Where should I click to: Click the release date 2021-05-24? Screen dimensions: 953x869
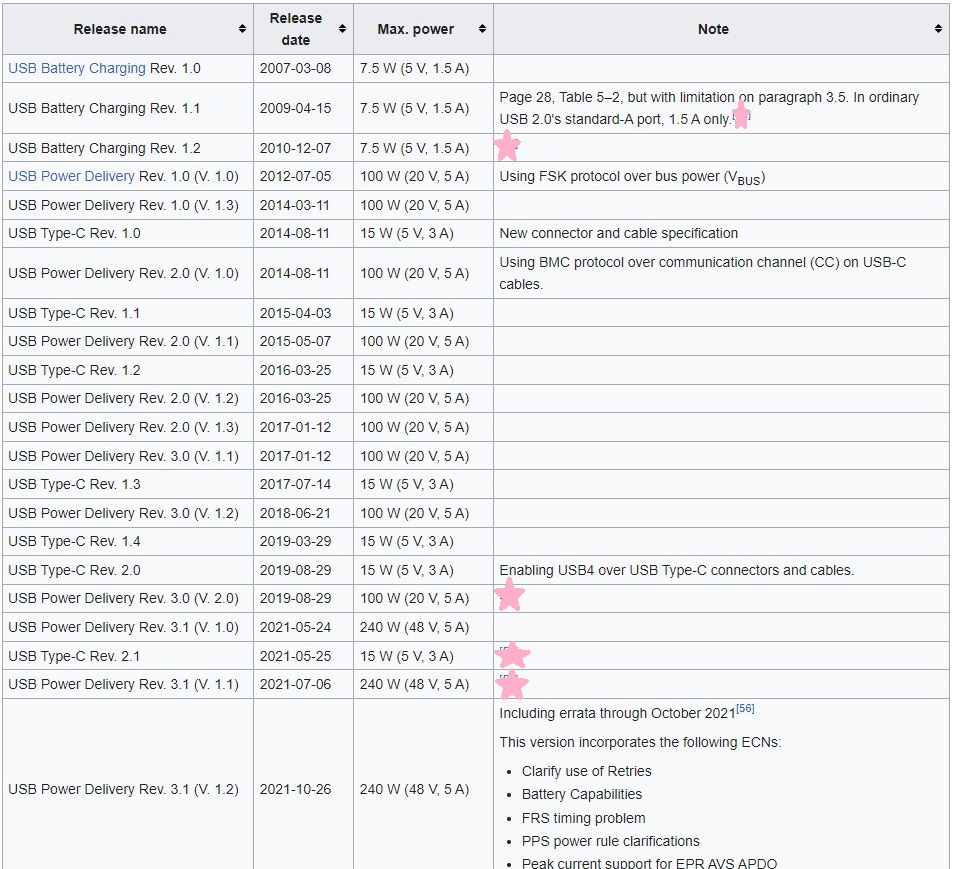pos(295,627)
